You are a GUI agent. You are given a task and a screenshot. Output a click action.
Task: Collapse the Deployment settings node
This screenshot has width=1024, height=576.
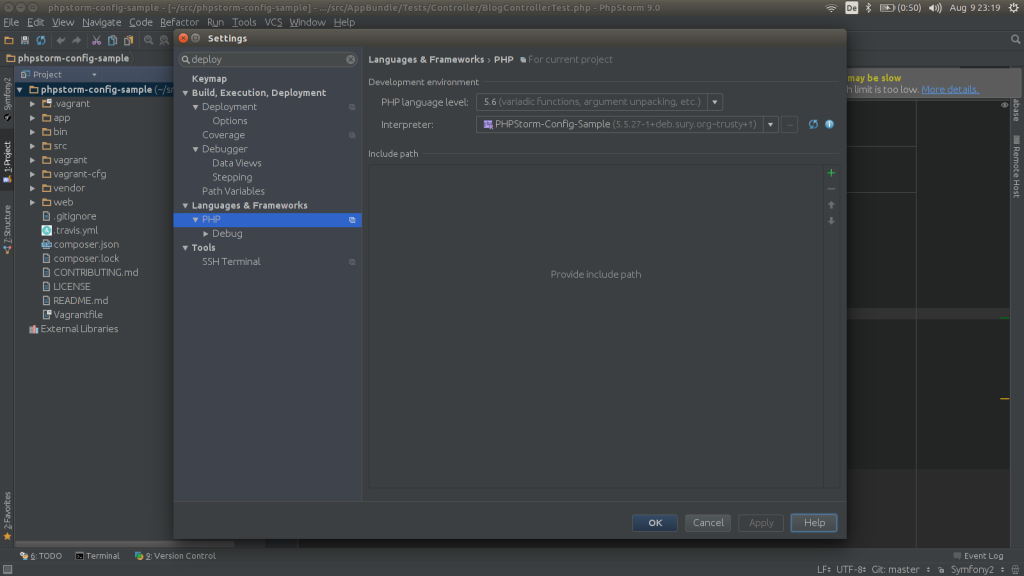click(195, 107)
